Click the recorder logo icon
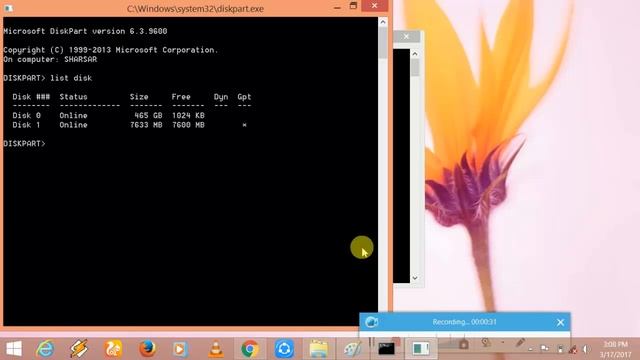This screenshot has width=640, height=360. coord(371,322)
